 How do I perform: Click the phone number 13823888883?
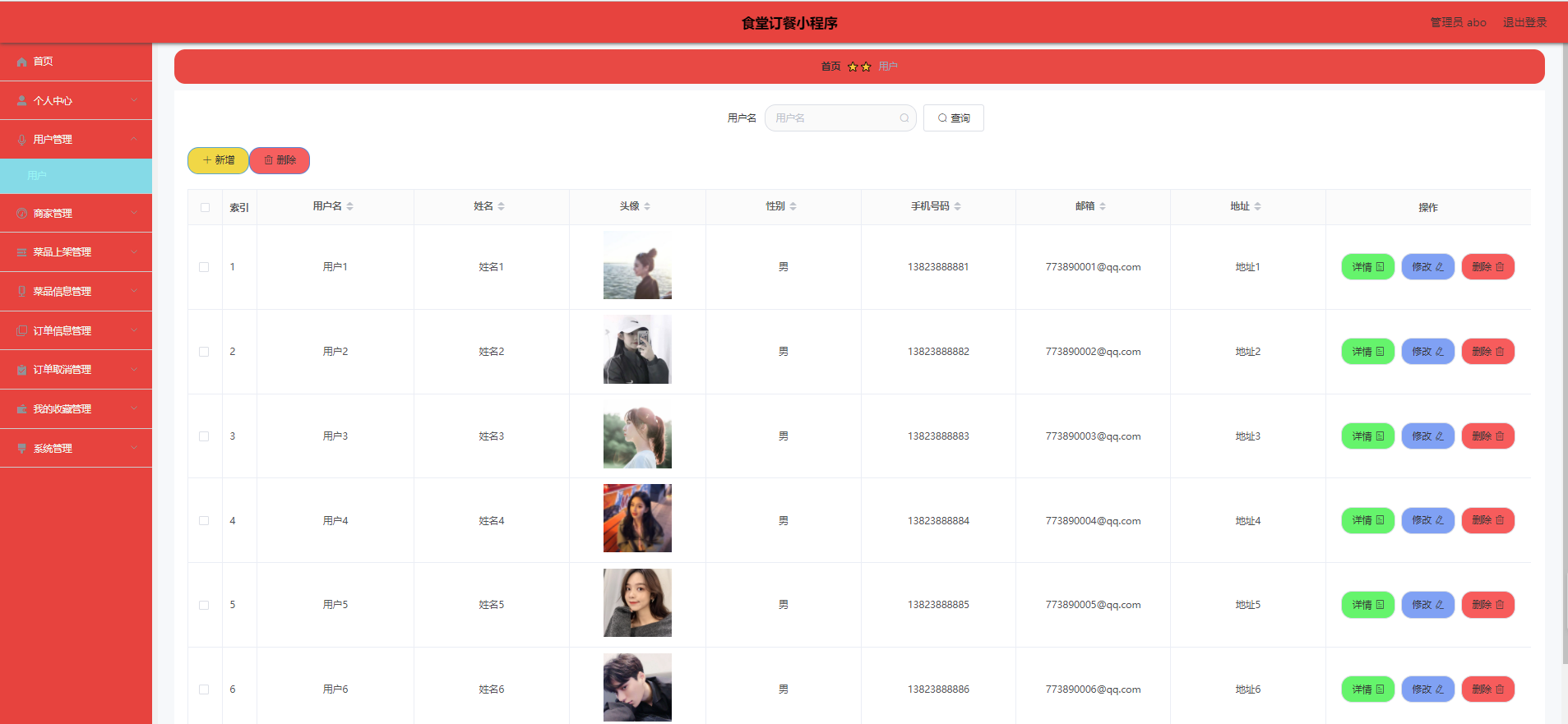coord(938,436)
